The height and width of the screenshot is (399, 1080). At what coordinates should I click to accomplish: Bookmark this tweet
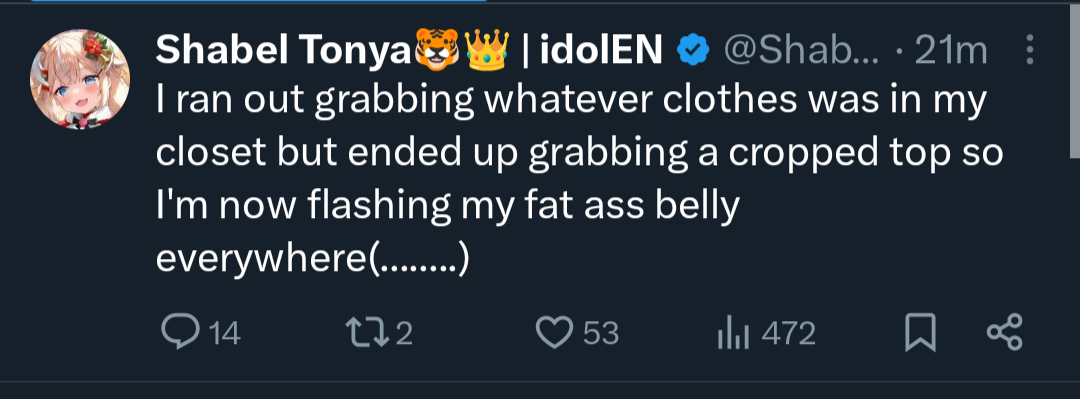click(x=920, y=333)
